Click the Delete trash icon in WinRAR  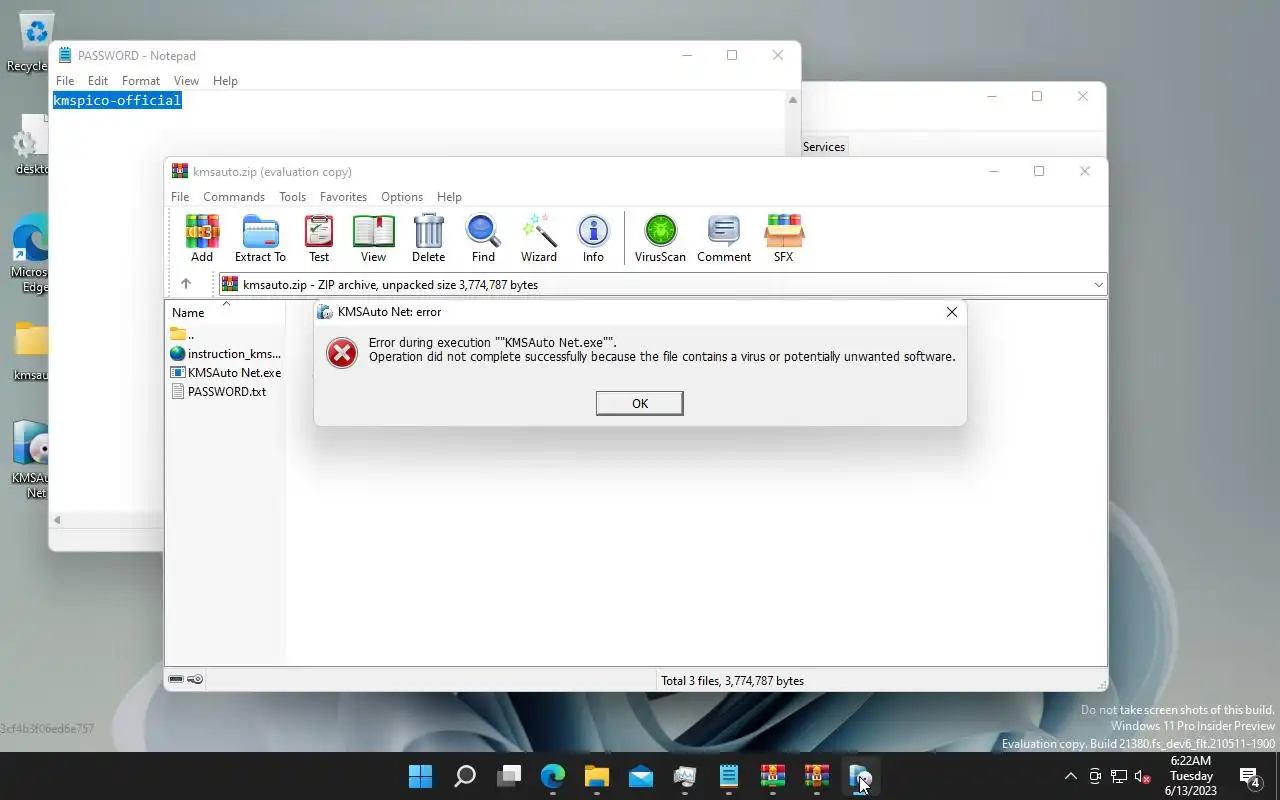click(428, 239)
